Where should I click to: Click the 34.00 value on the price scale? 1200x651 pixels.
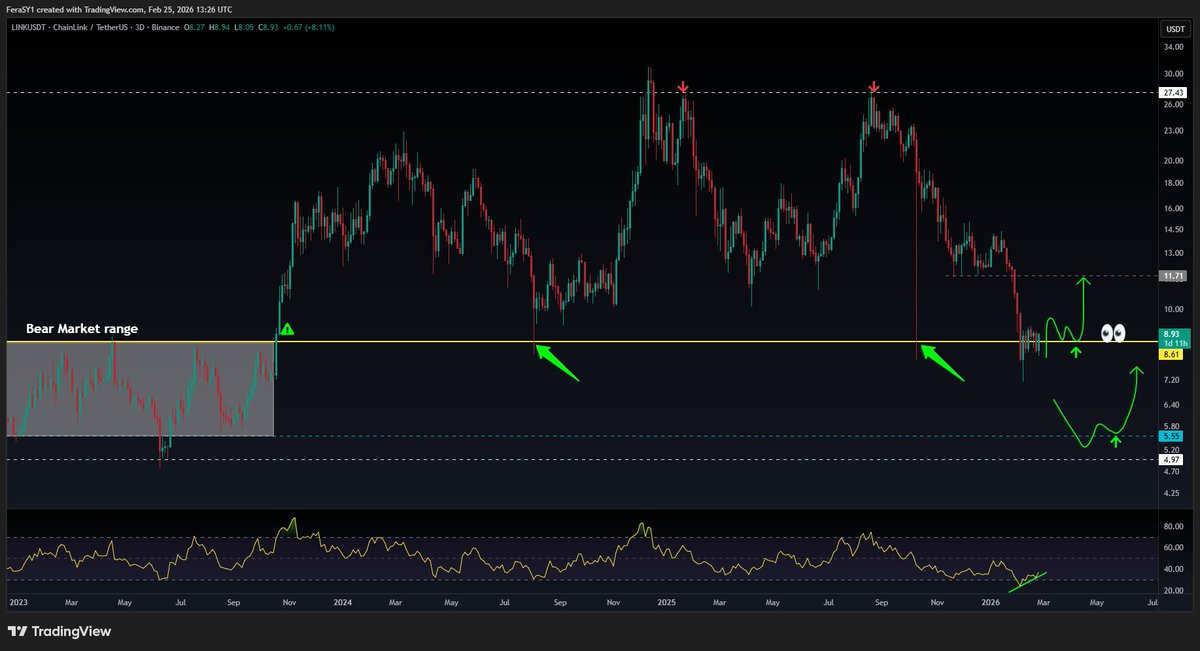coord(1173,46)
